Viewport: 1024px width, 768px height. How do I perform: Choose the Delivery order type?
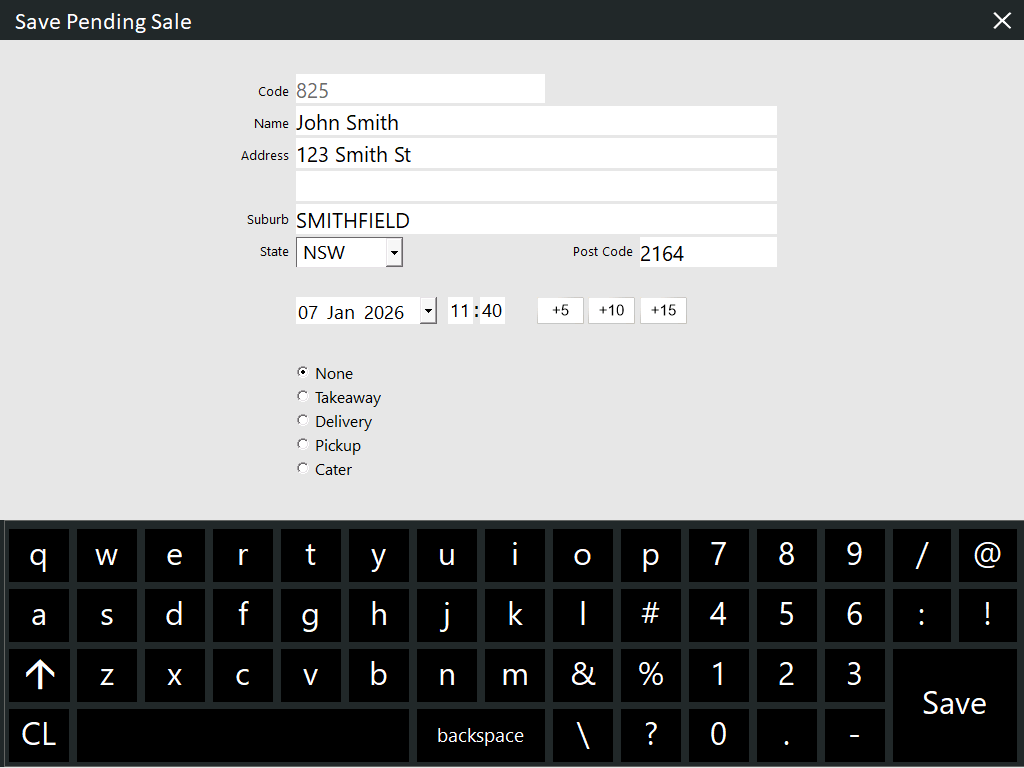pyautogui.click(x=303, y=421)
